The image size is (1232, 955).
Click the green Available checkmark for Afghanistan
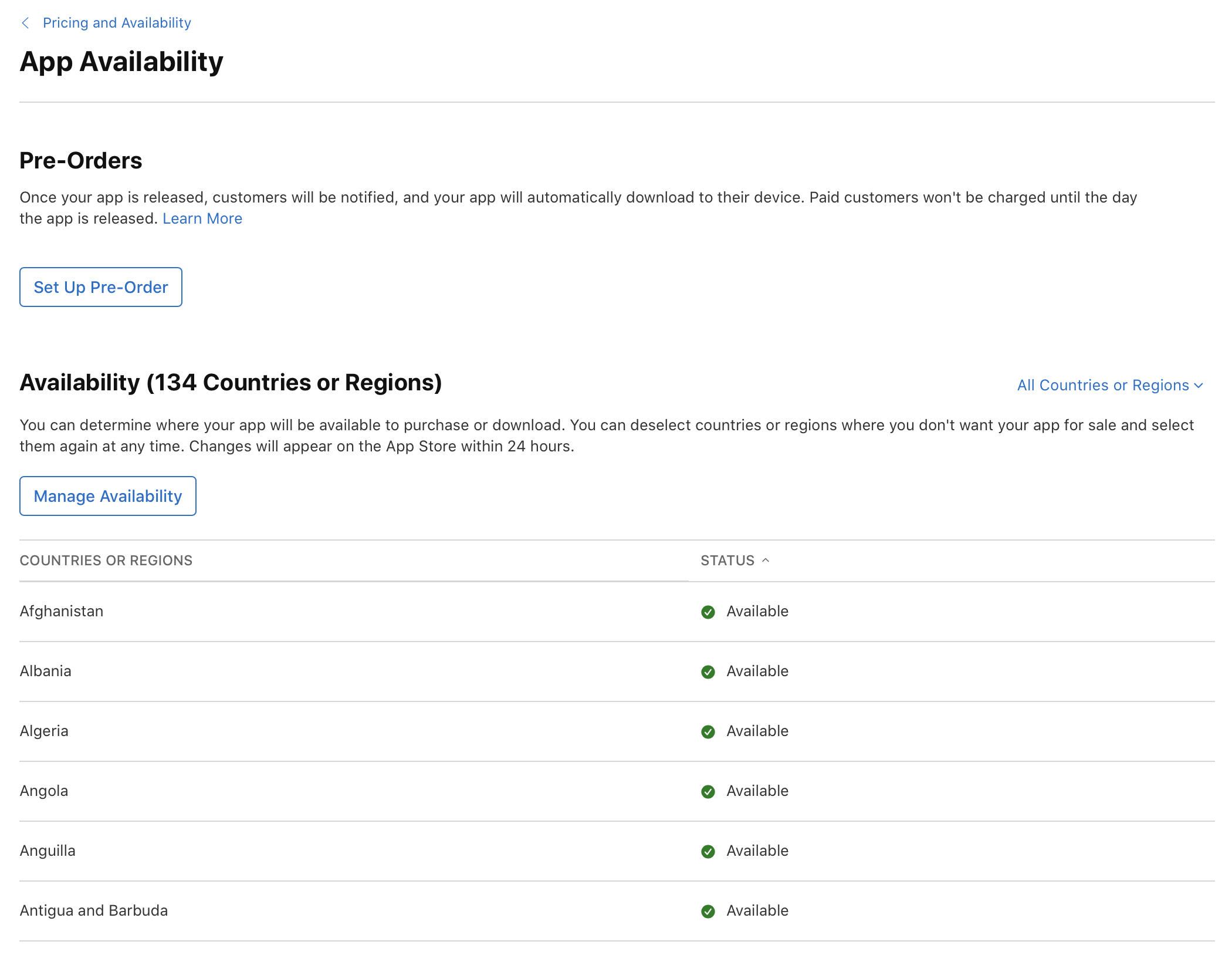pyautogui.click(x=709, y=612)
